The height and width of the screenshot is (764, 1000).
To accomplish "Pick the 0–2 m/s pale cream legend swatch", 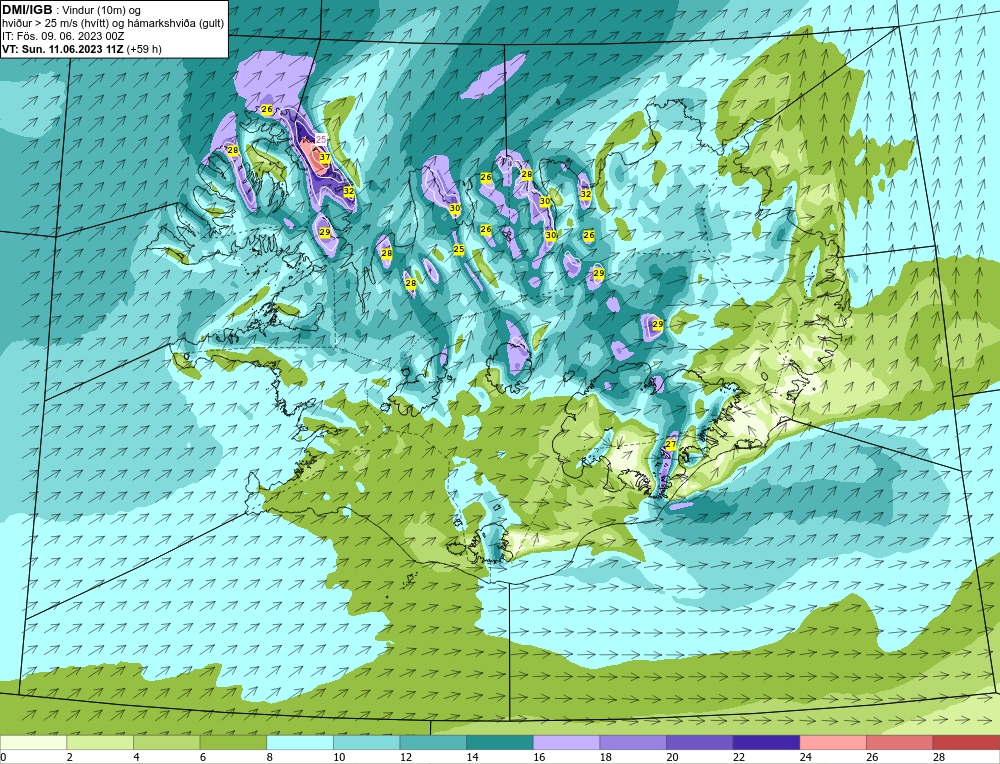I will tap(33, 742).
